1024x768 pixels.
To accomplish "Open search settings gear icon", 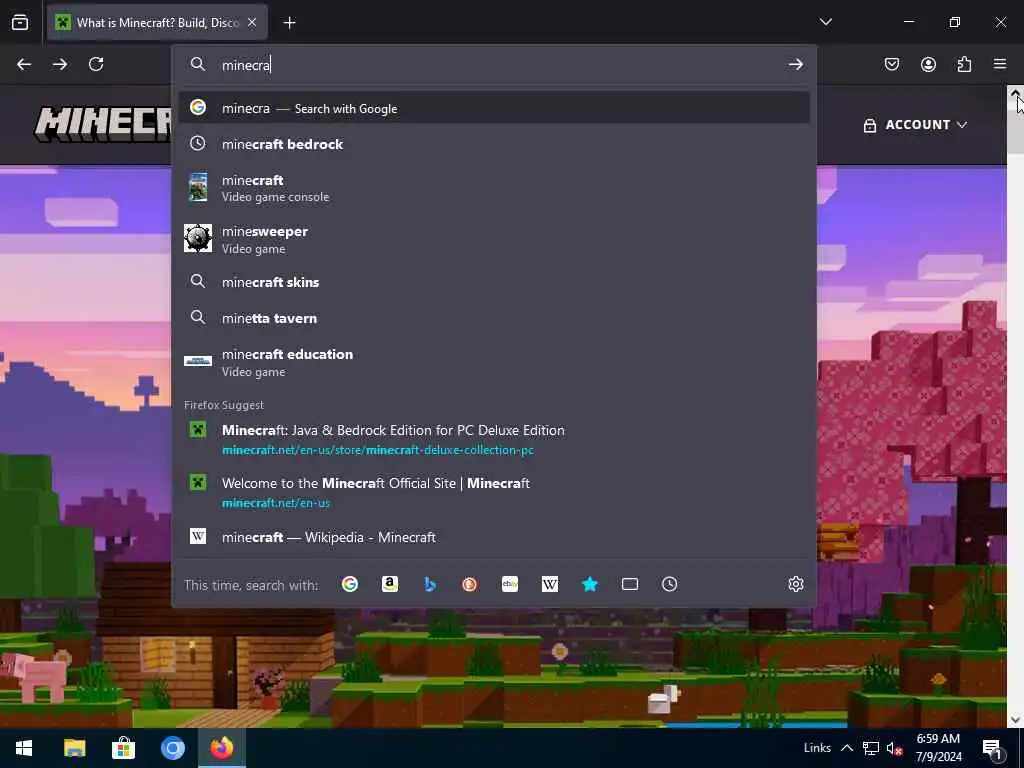I will tap(795, 584).
